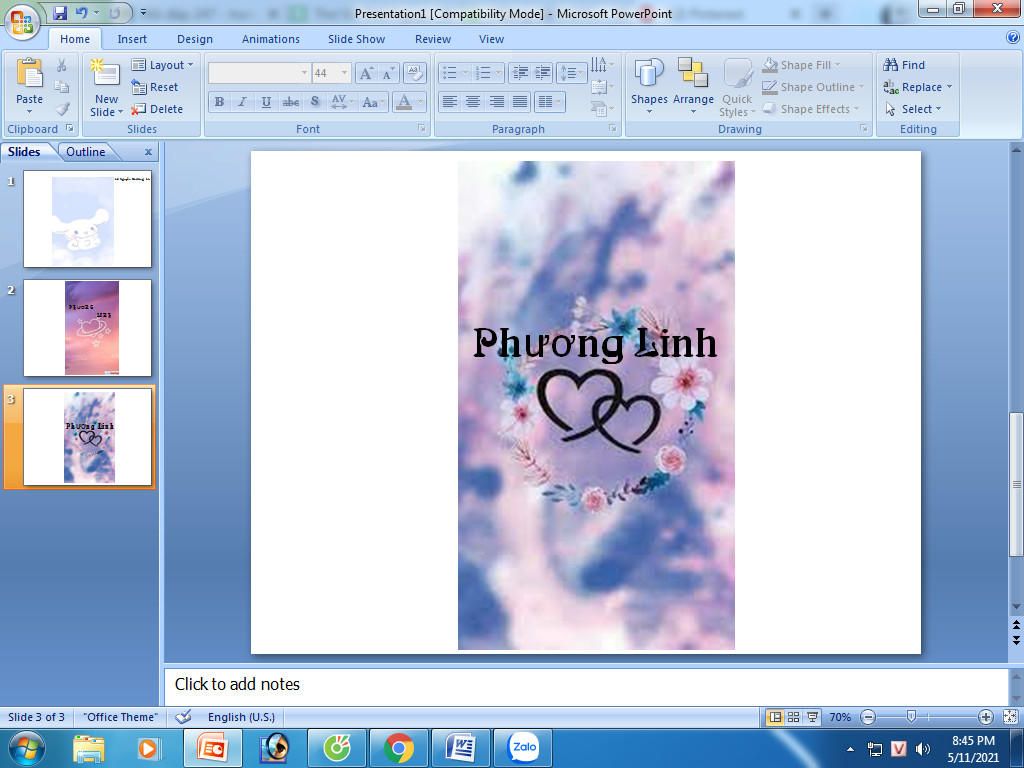Click the zoom slider handle

[x=911, y=717]
